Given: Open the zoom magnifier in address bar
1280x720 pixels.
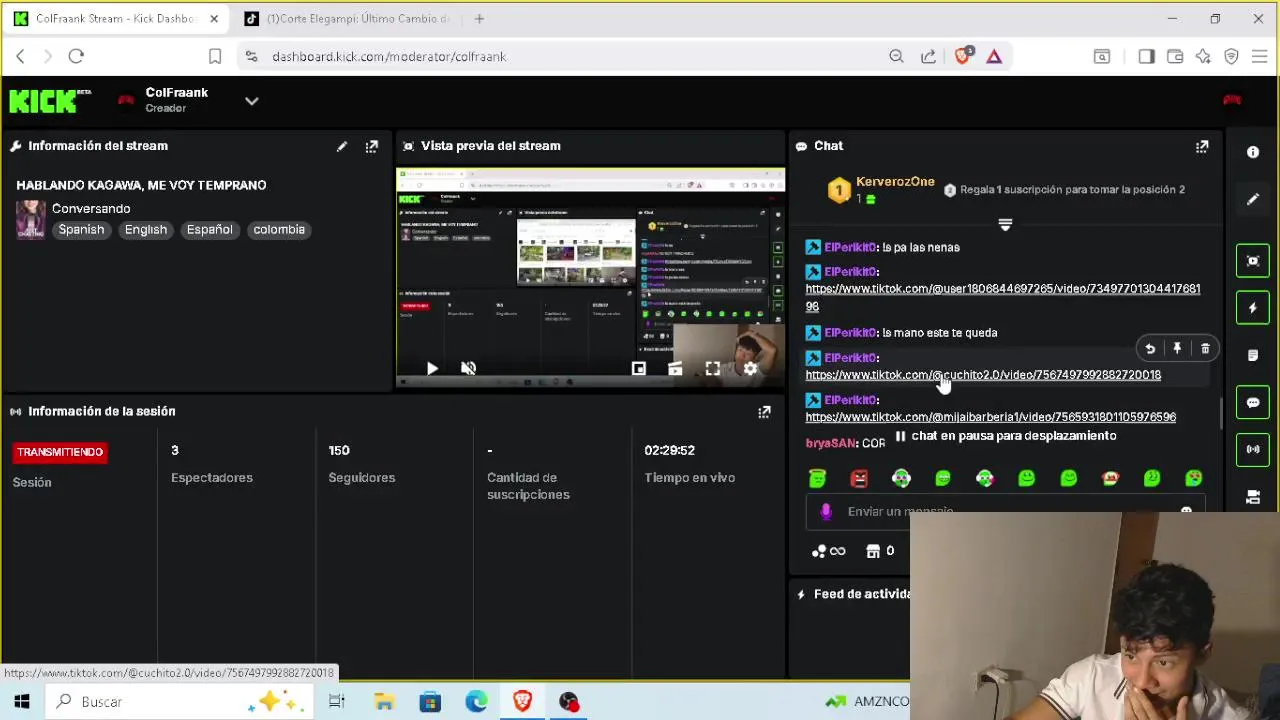Looking at the screenshot, I should 896,57.
